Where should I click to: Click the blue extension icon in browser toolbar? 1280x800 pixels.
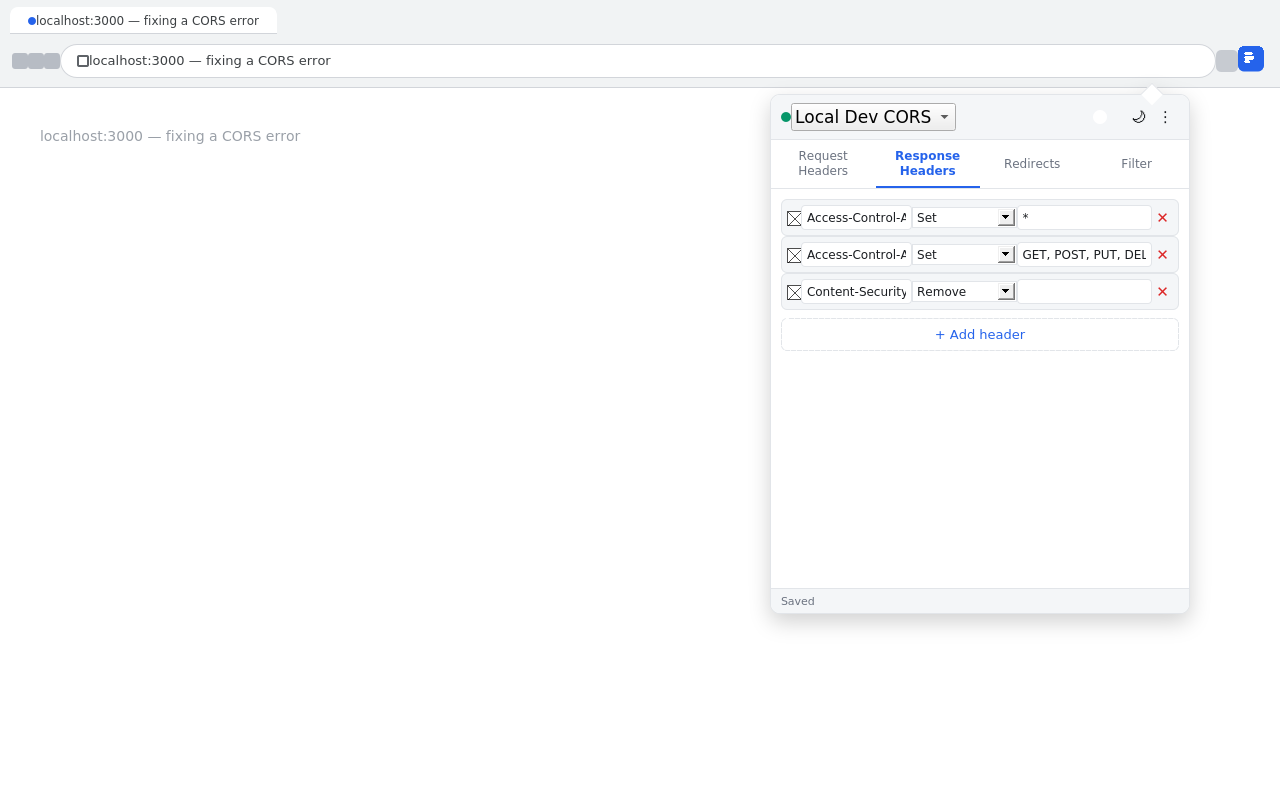[1251, 59]
